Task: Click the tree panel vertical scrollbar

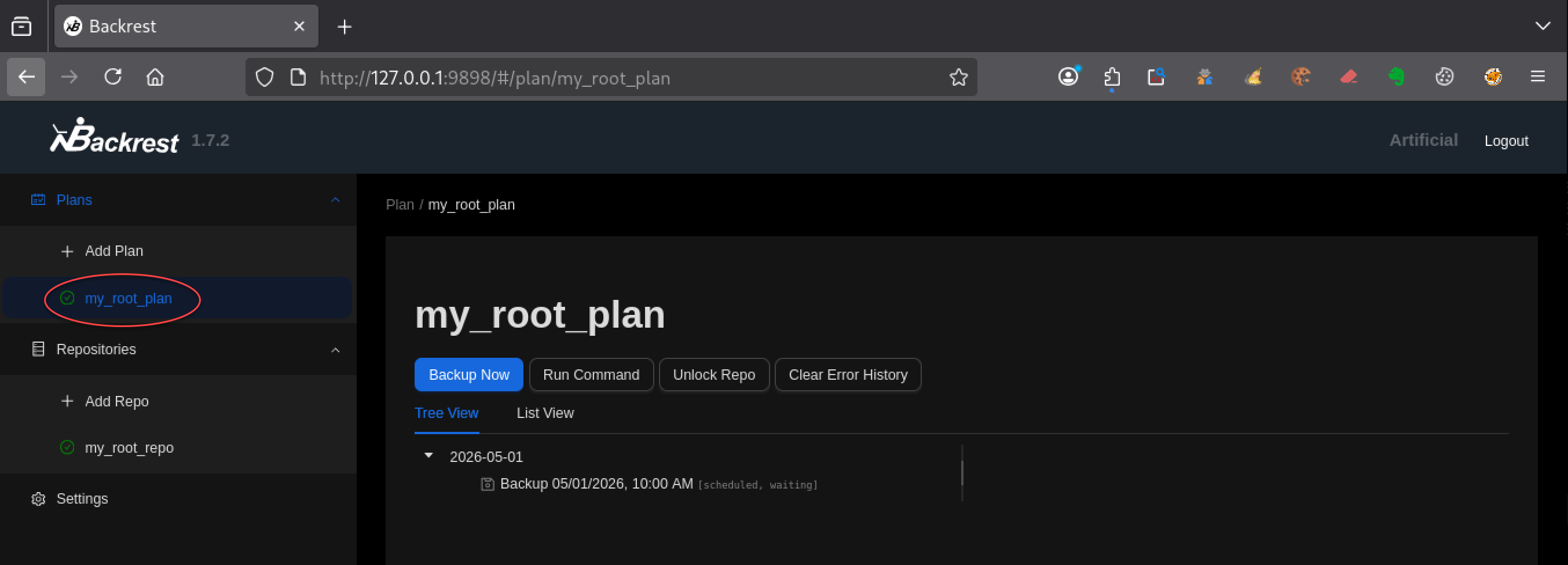Action: pyautogui.click(x=962, y=473)
